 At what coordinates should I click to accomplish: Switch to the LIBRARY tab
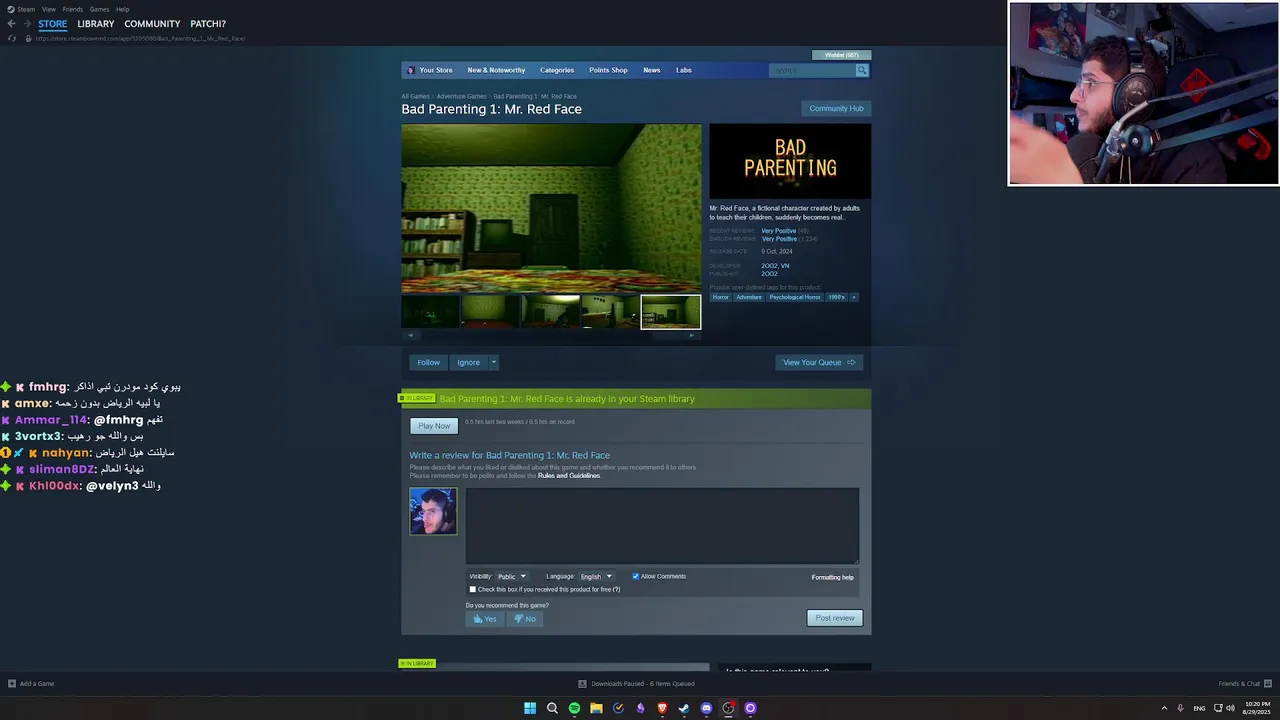click(96, 24)
